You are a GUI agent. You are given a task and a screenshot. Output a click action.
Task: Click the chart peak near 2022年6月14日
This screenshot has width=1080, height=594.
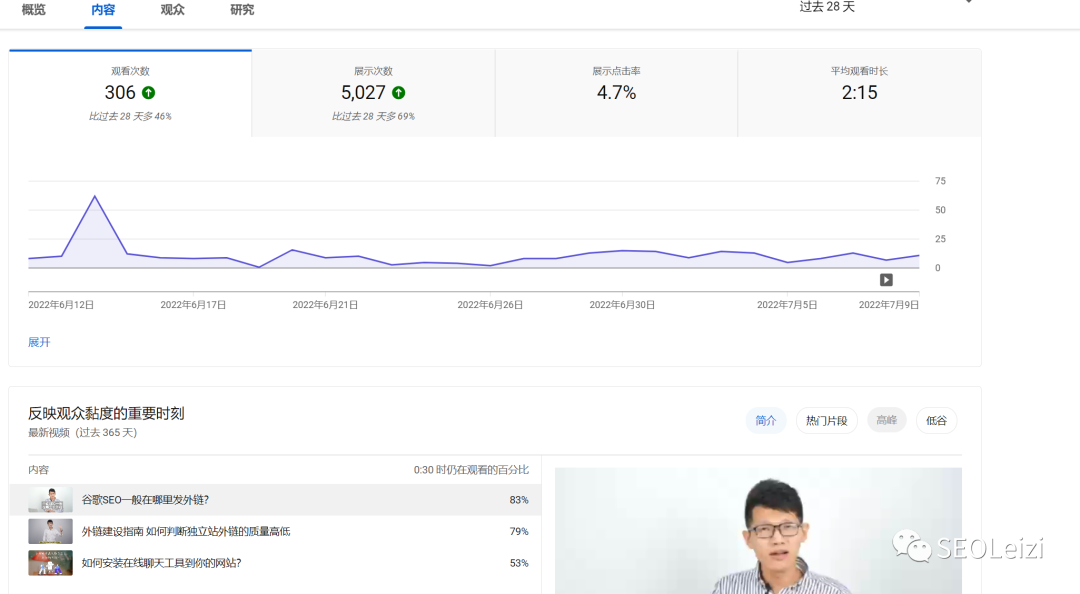pyautogui.click(x=94, y=197)
